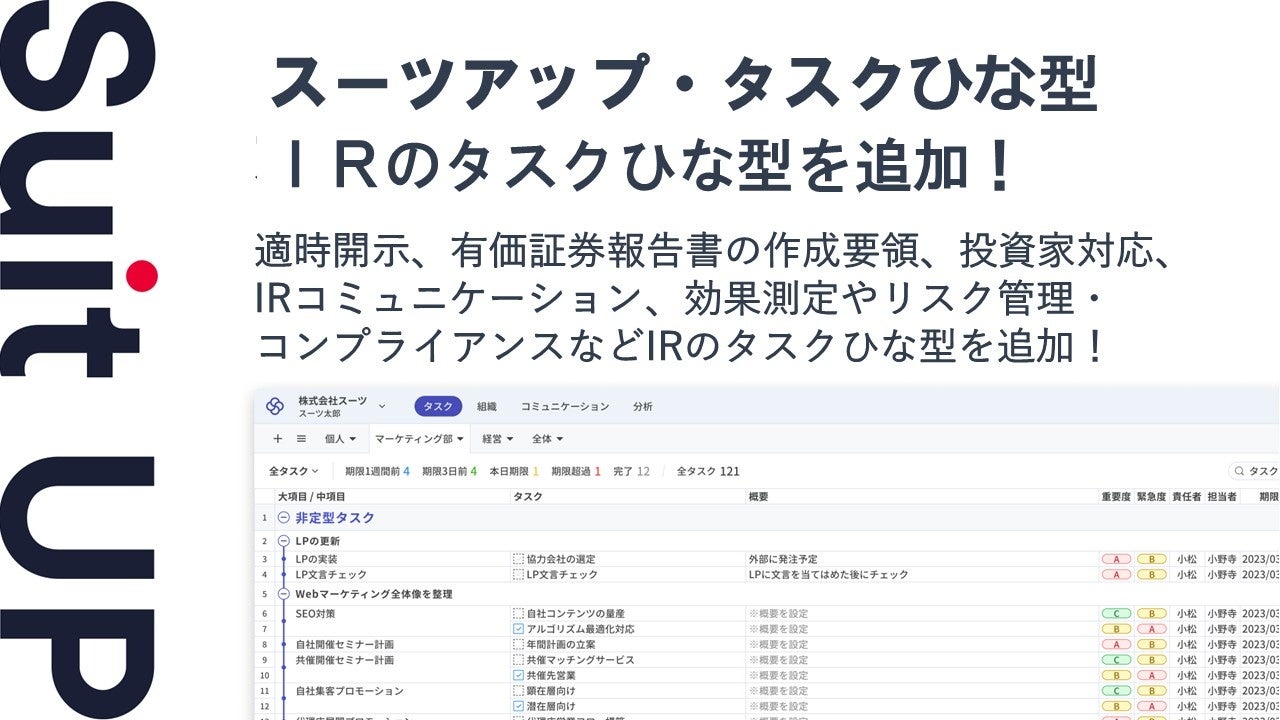The image size is (1280, 720).
Task: Check the LP文言チェック task checkbox
Action: click(518, 575)
